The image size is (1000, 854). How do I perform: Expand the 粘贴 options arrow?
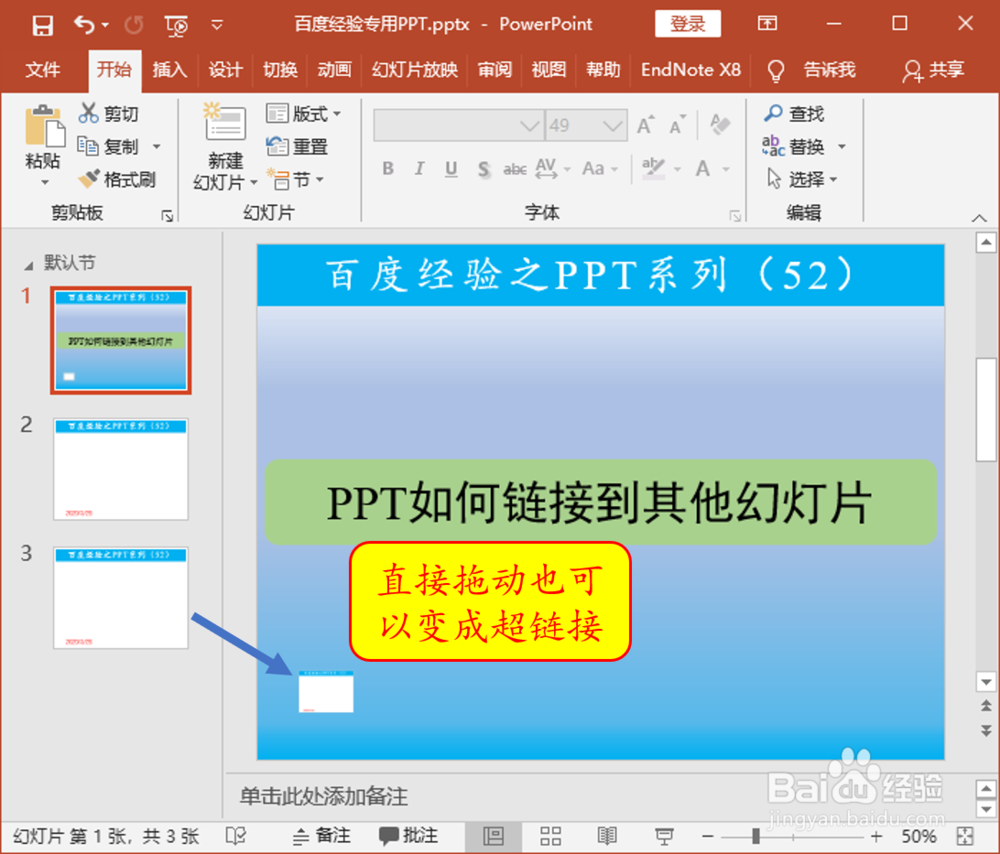point(44,183)
